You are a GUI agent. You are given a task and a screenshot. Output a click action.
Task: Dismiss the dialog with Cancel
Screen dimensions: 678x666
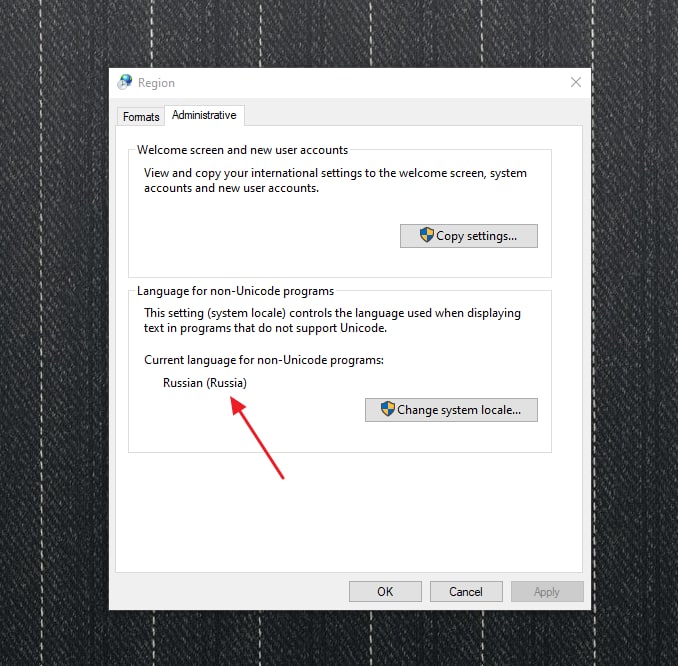click(x=466, y=591)
